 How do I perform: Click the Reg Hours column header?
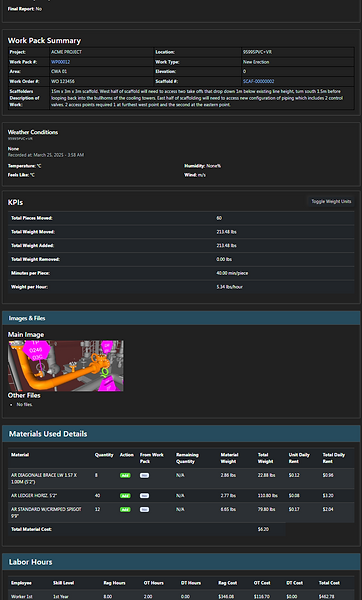[x=114, y=583]
